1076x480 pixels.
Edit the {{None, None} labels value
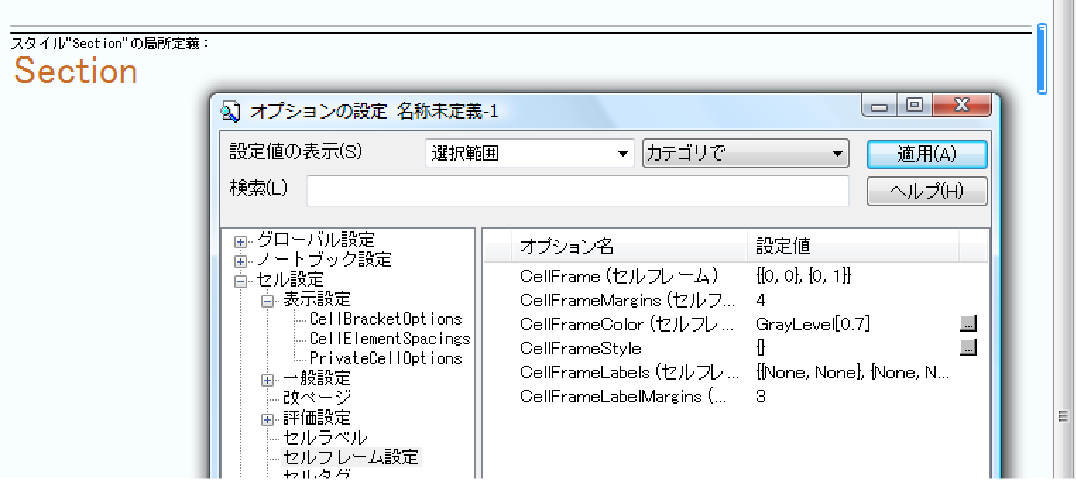852,372
